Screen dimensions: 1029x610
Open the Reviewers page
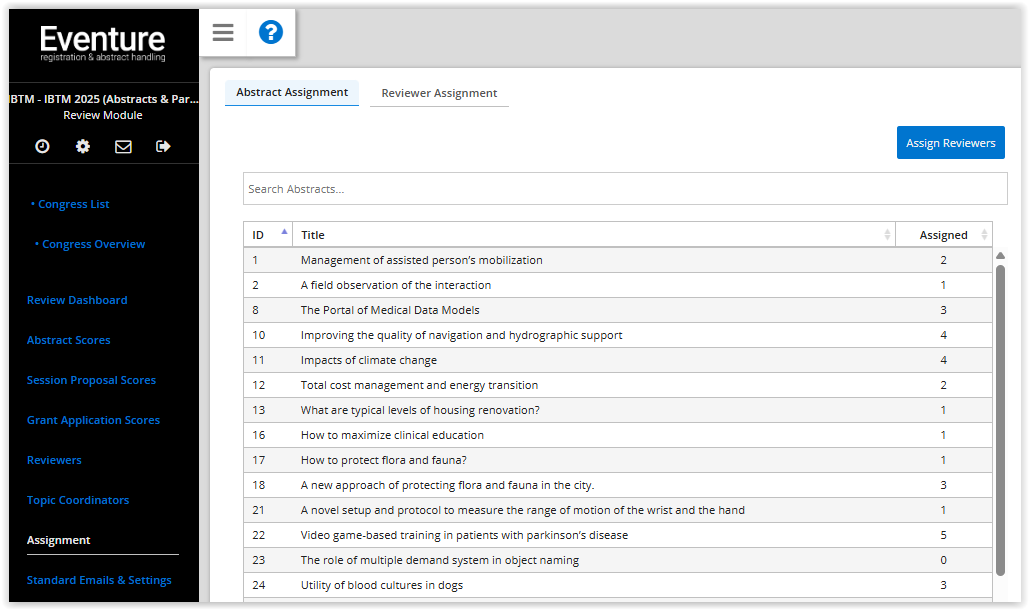point(54,460)
